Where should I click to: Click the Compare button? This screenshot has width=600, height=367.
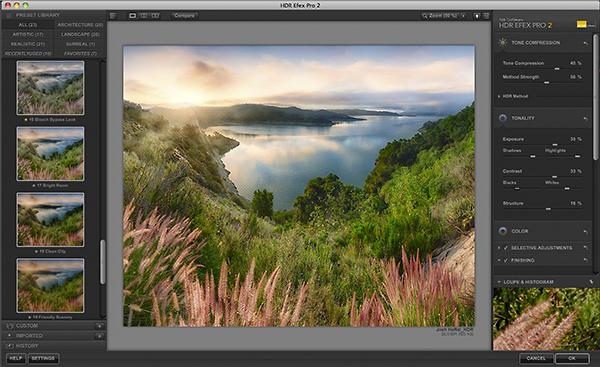pyautogui.click(x=184, y=16)
